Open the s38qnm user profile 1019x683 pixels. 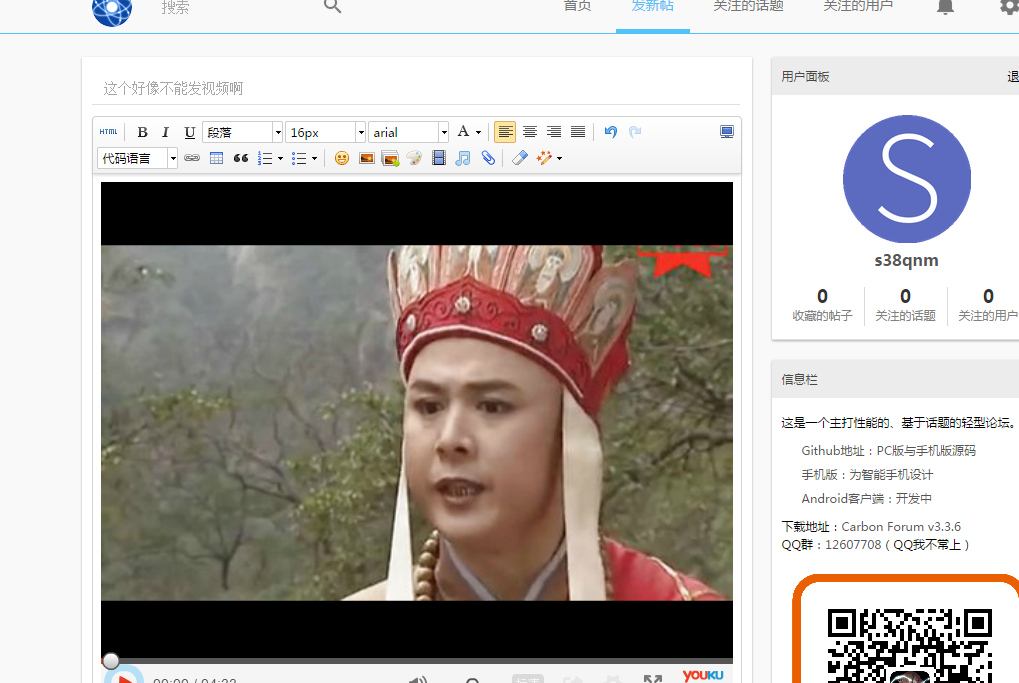(x=906, y=261)
